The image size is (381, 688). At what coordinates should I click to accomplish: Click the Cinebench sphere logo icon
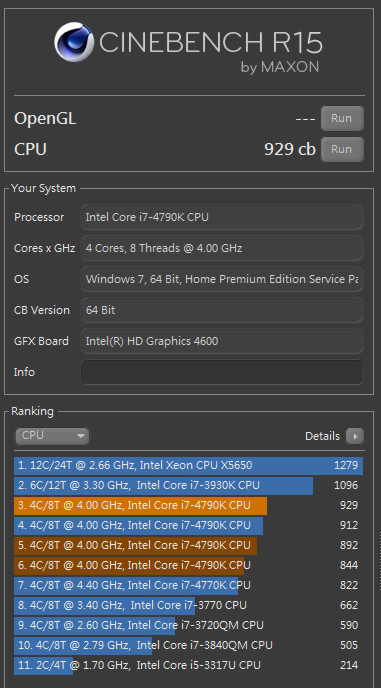coord(73,42)
